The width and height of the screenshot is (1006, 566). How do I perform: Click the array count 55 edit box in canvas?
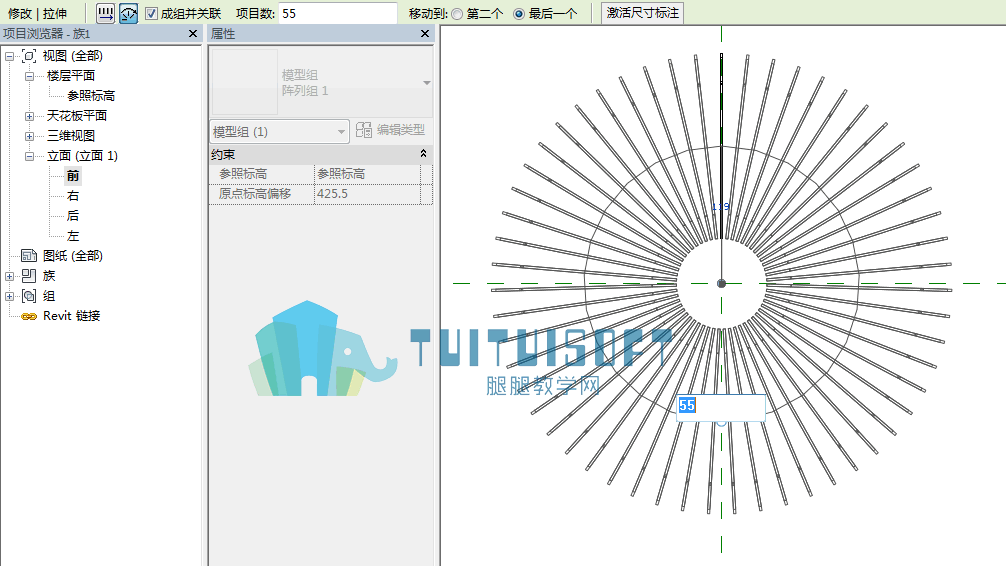pos(721,406)
